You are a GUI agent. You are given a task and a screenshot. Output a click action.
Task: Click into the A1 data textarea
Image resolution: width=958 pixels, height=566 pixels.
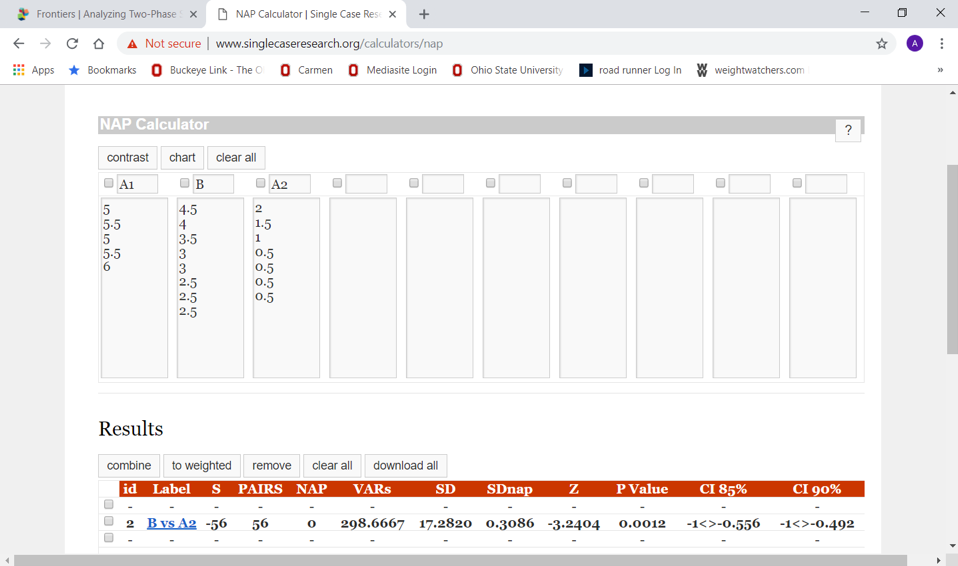coord(134,287)
